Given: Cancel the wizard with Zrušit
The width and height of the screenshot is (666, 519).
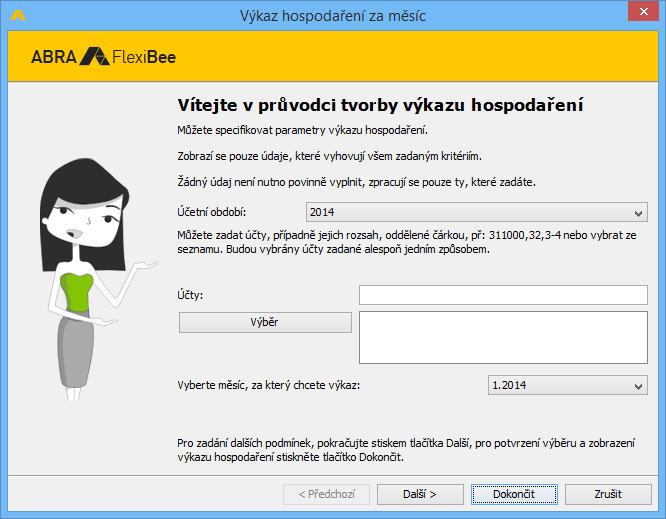Looking at the screenshot, I should [x=608, y=494].
